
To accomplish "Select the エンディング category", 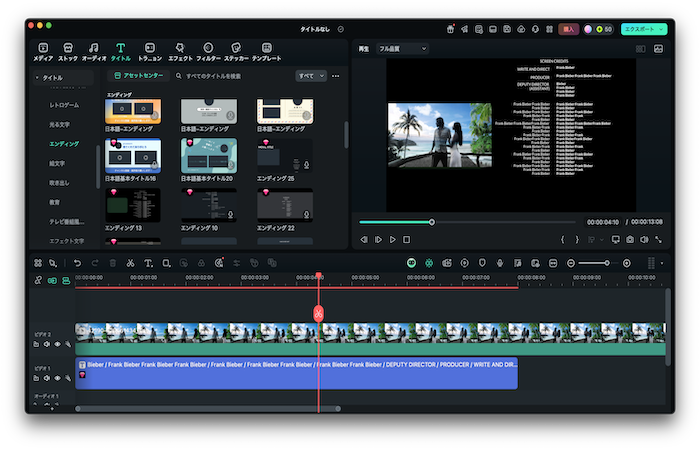I will click(64, 144).
